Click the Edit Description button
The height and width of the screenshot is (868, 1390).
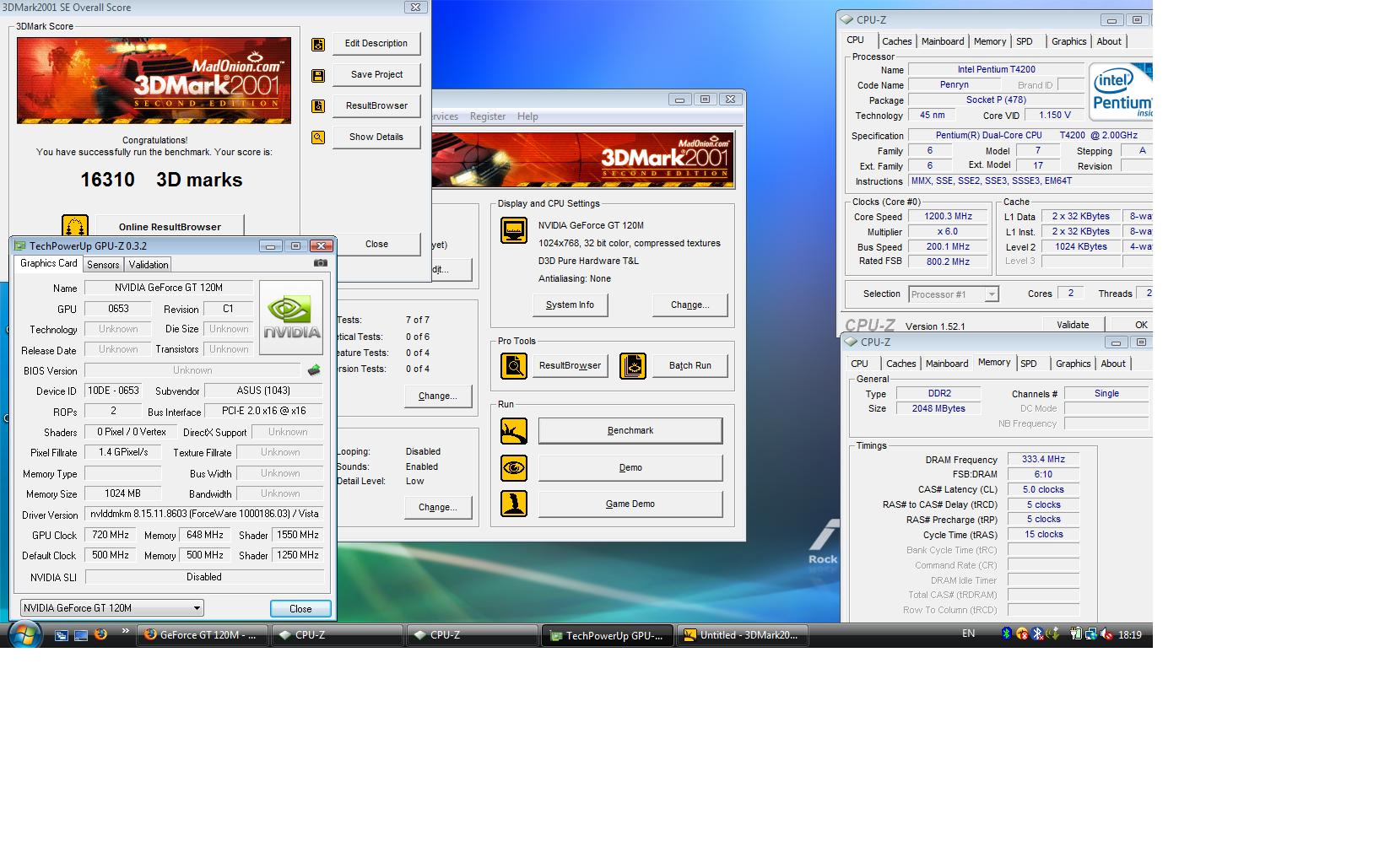click(x=376, y=44)
